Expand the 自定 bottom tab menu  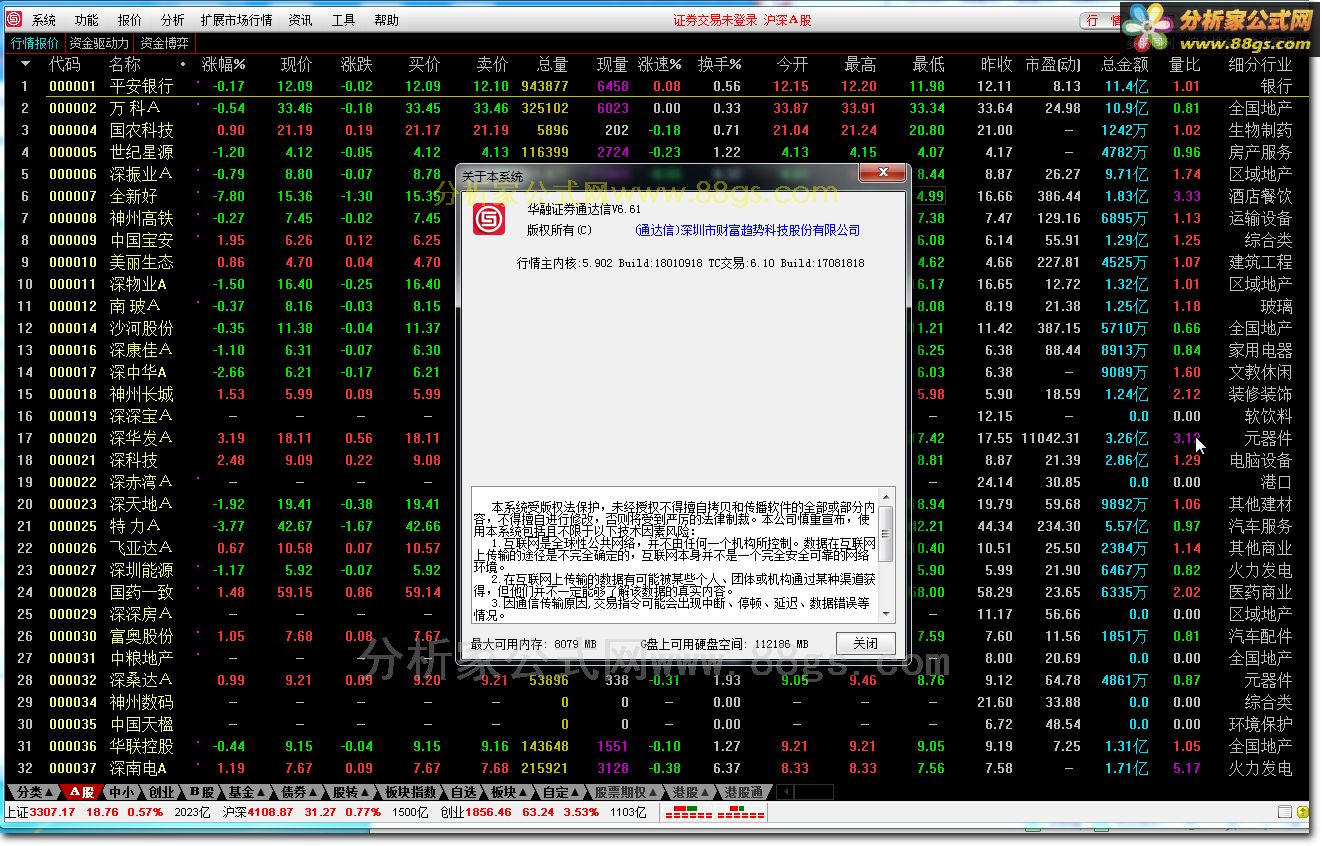coord(562,792)
